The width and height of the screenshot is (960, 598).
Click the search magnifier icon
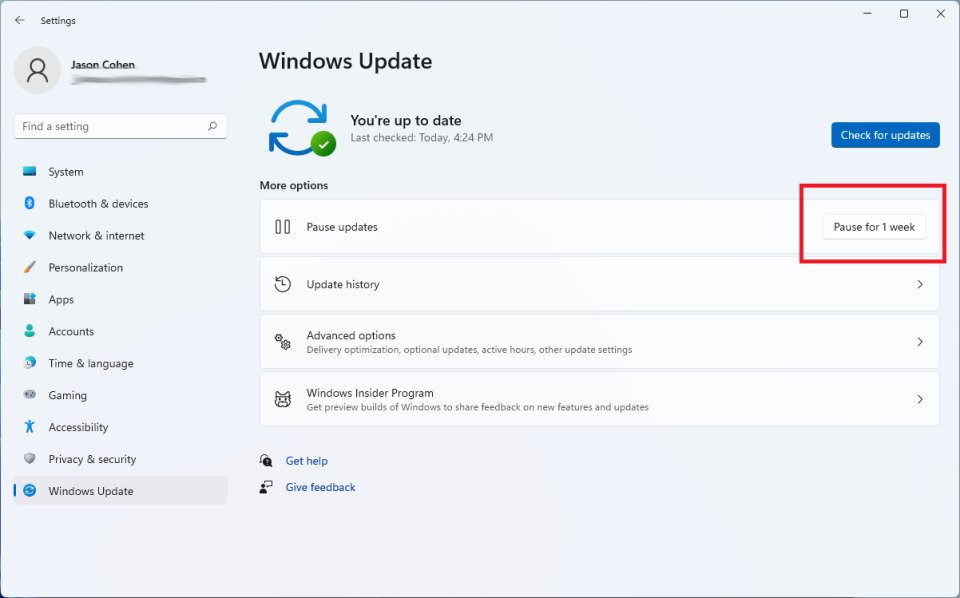212,127
